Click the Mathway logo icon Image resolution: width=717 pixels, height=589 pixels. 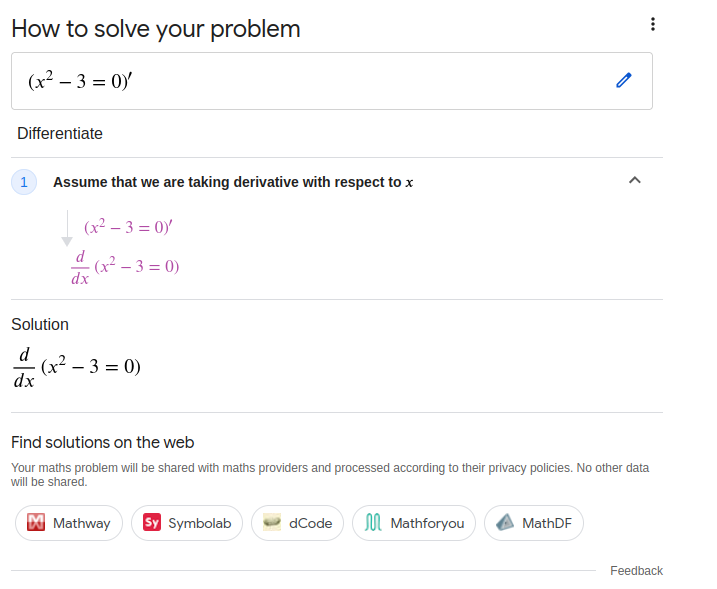pos(37,523)
